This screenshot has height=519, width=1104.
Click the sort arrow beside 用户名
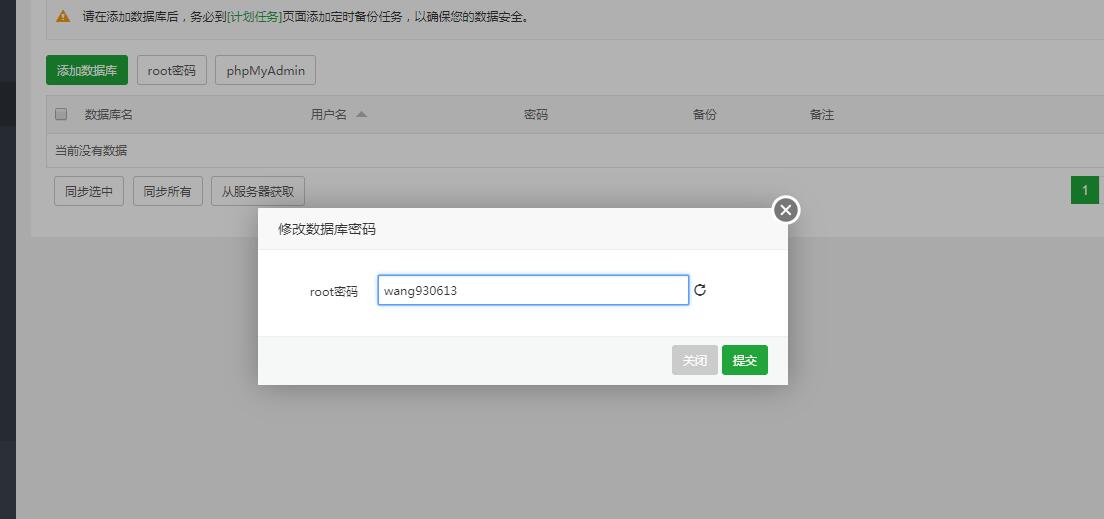361,114
